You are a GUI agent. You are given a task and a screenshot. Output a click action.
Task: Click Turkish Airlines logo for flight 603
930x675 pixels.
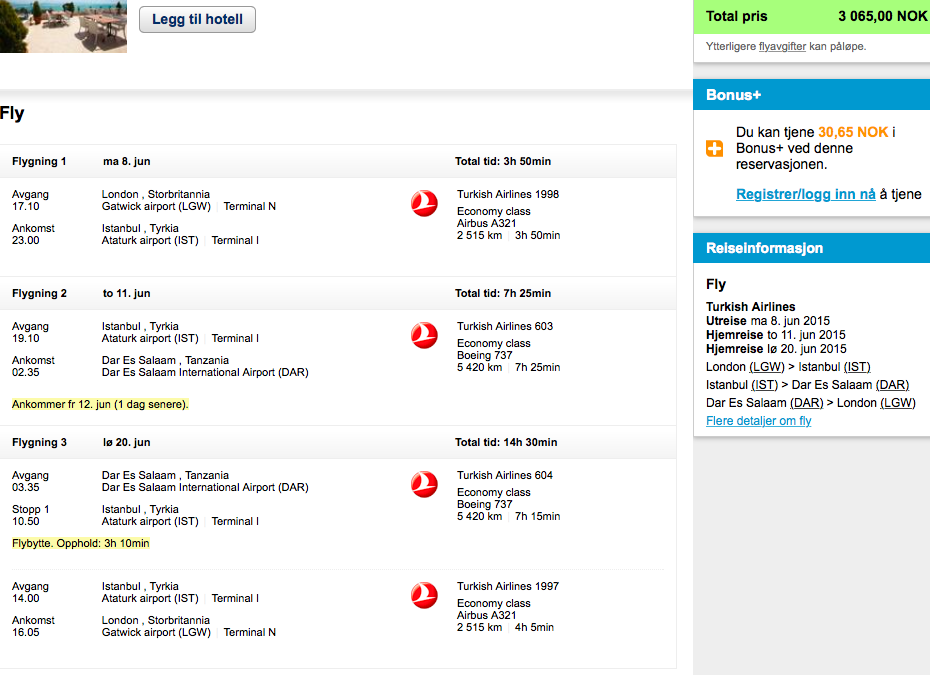pos(424,335)
